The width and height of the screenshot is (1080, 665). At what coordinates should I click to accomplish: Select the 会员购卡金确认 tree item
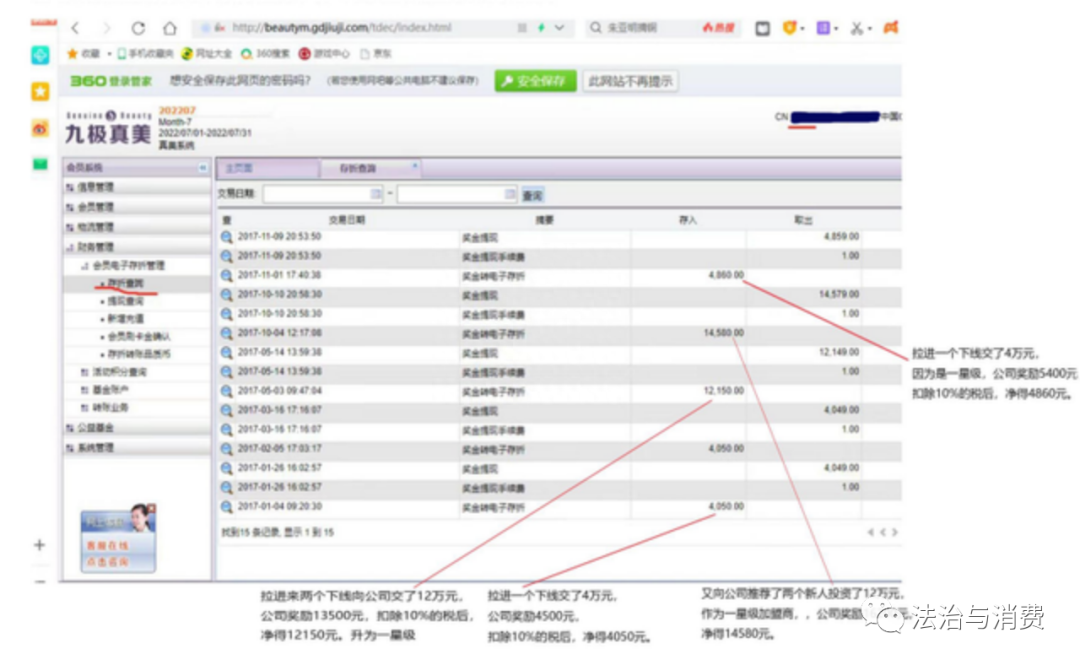[138, 336]
